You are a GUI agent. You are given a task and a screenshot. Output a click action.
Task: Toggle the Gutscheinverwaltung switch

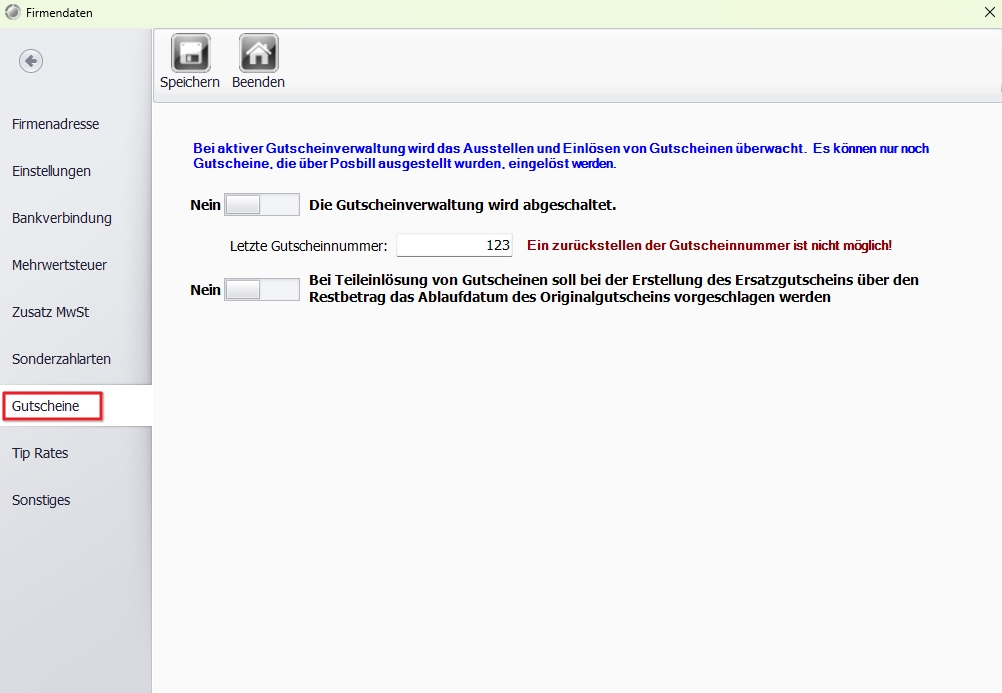tap(262, 205)
